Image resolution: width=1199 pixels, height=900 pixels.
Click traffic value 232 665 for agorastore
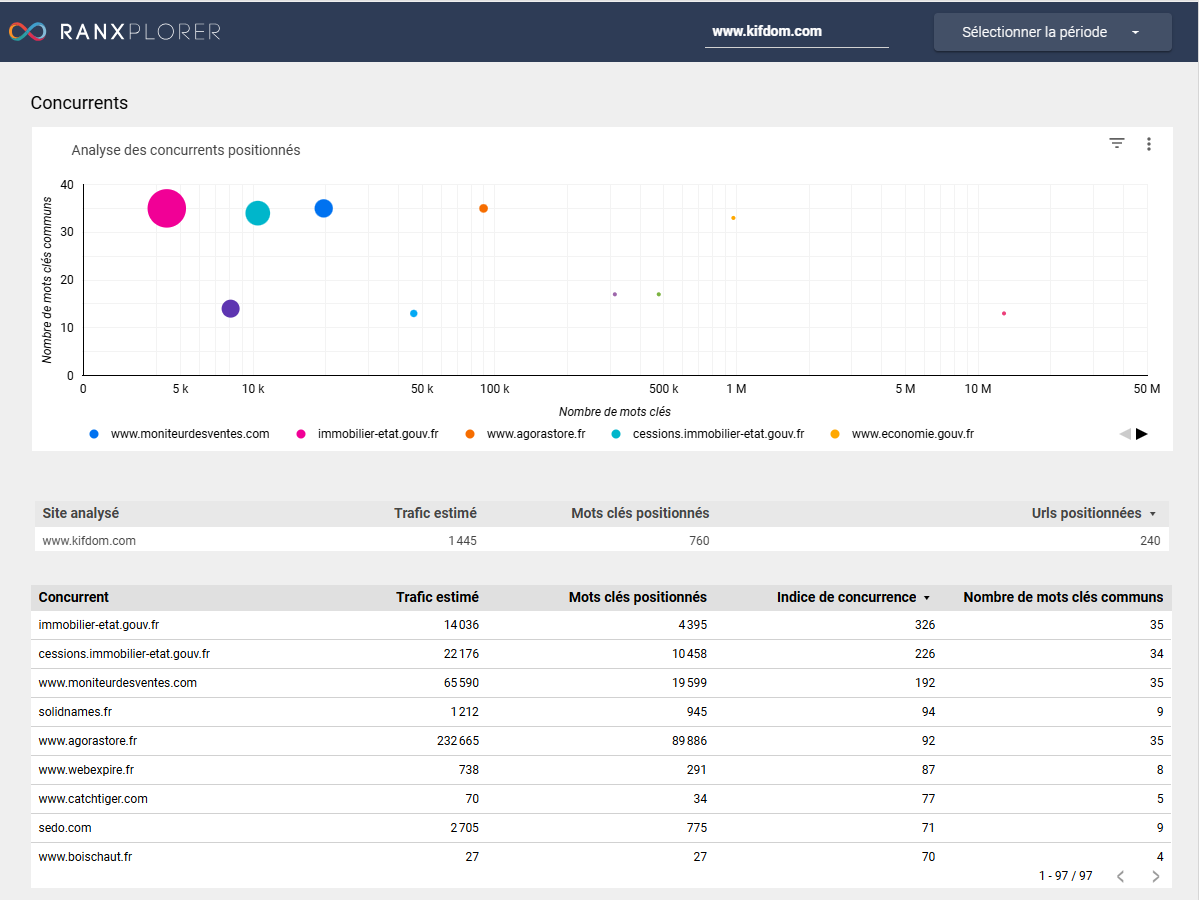tap(458, 741)
